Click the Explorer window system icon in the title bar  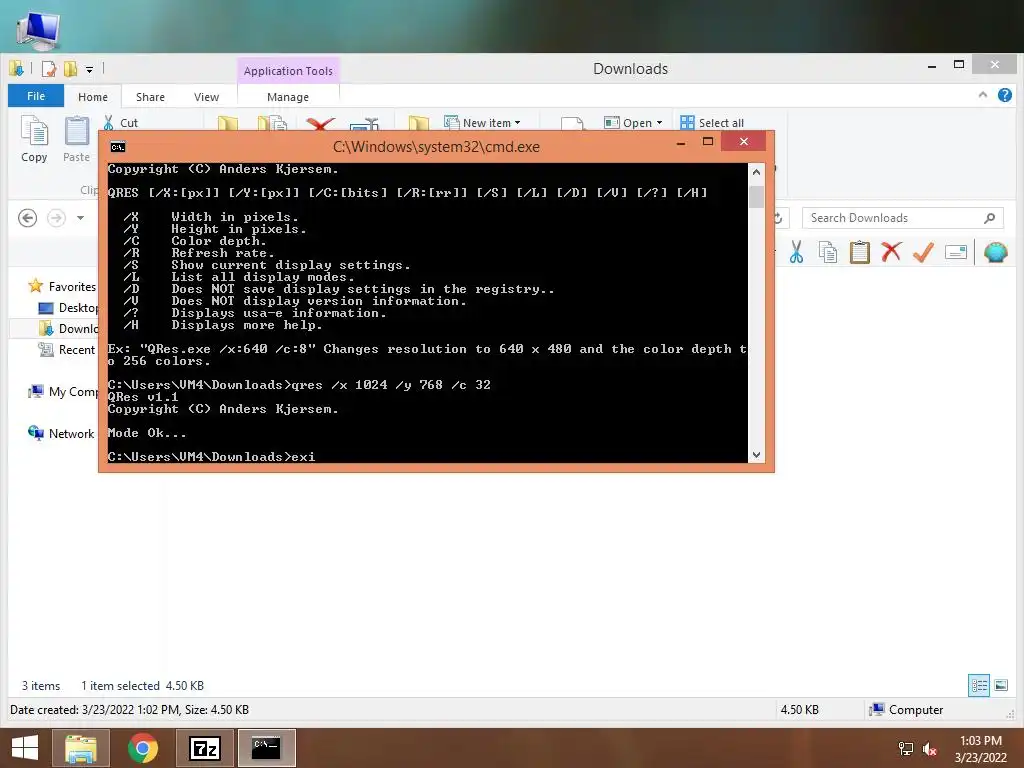tap(16, 69)
